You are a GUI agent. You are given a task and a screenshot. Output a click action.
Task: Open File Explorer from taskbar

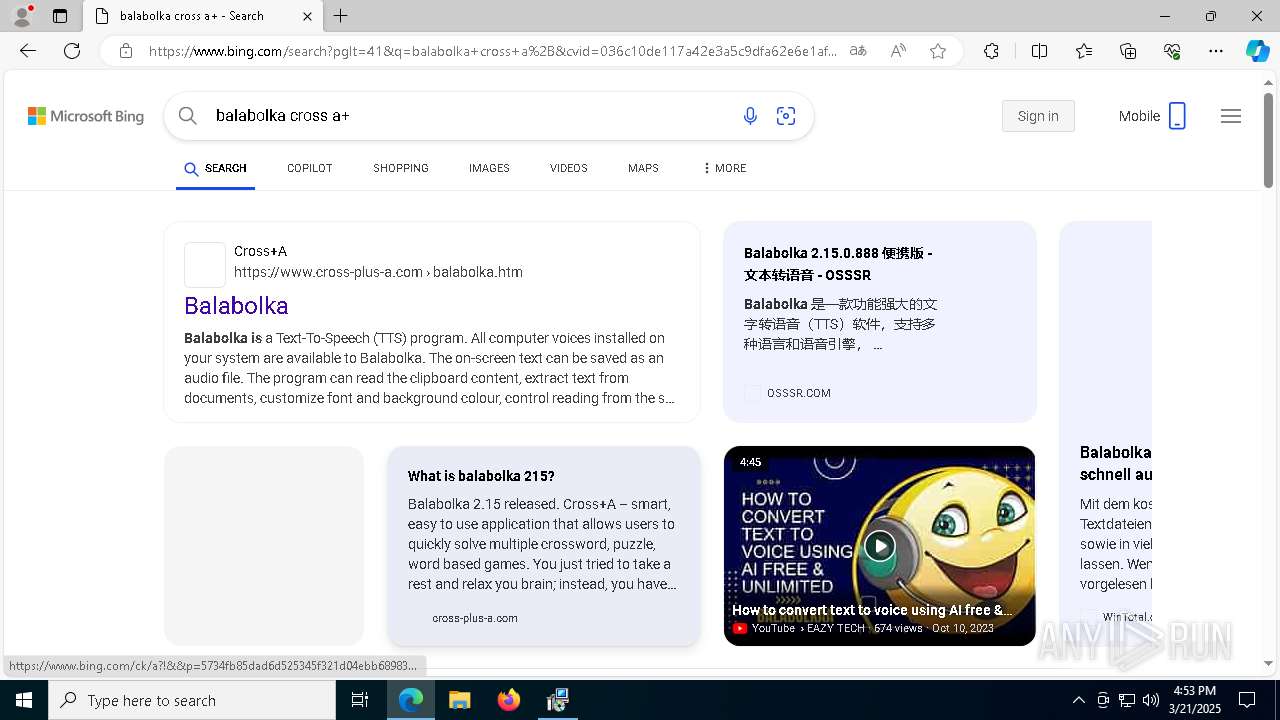coord(459,700)
